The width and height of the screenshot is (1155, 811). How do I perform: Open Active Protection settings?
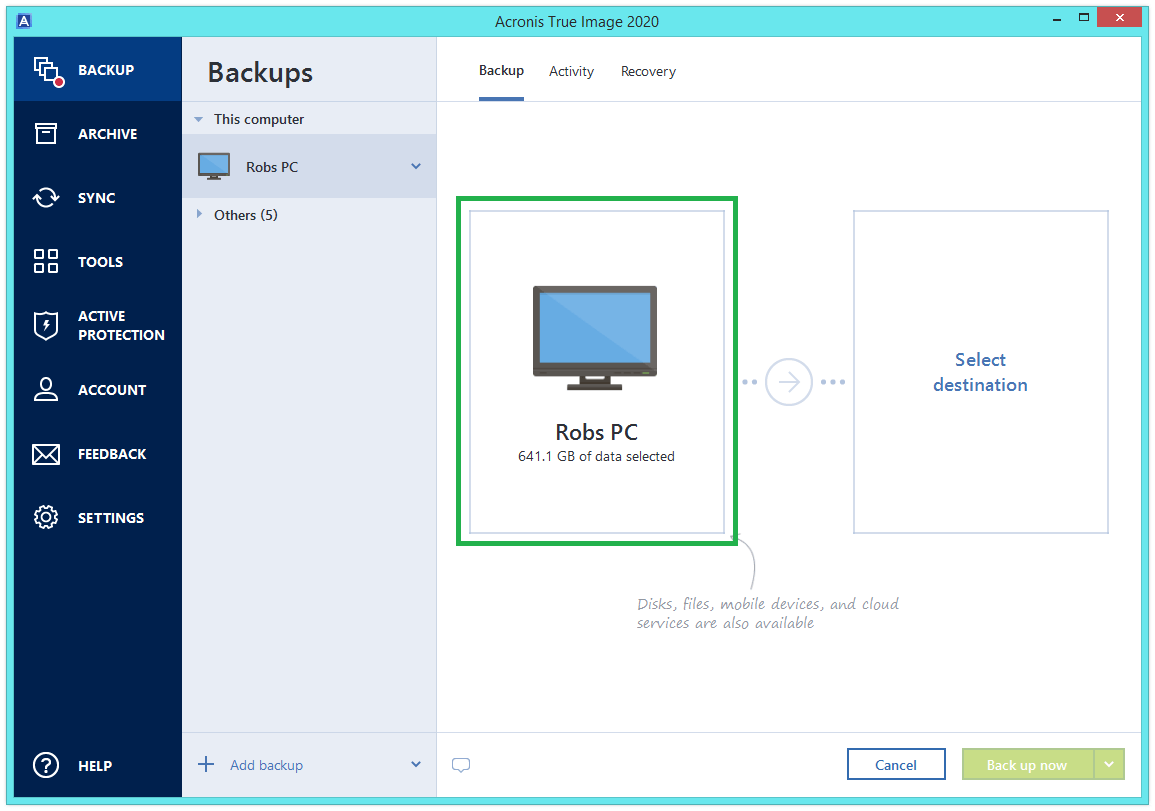pos(46,325)
